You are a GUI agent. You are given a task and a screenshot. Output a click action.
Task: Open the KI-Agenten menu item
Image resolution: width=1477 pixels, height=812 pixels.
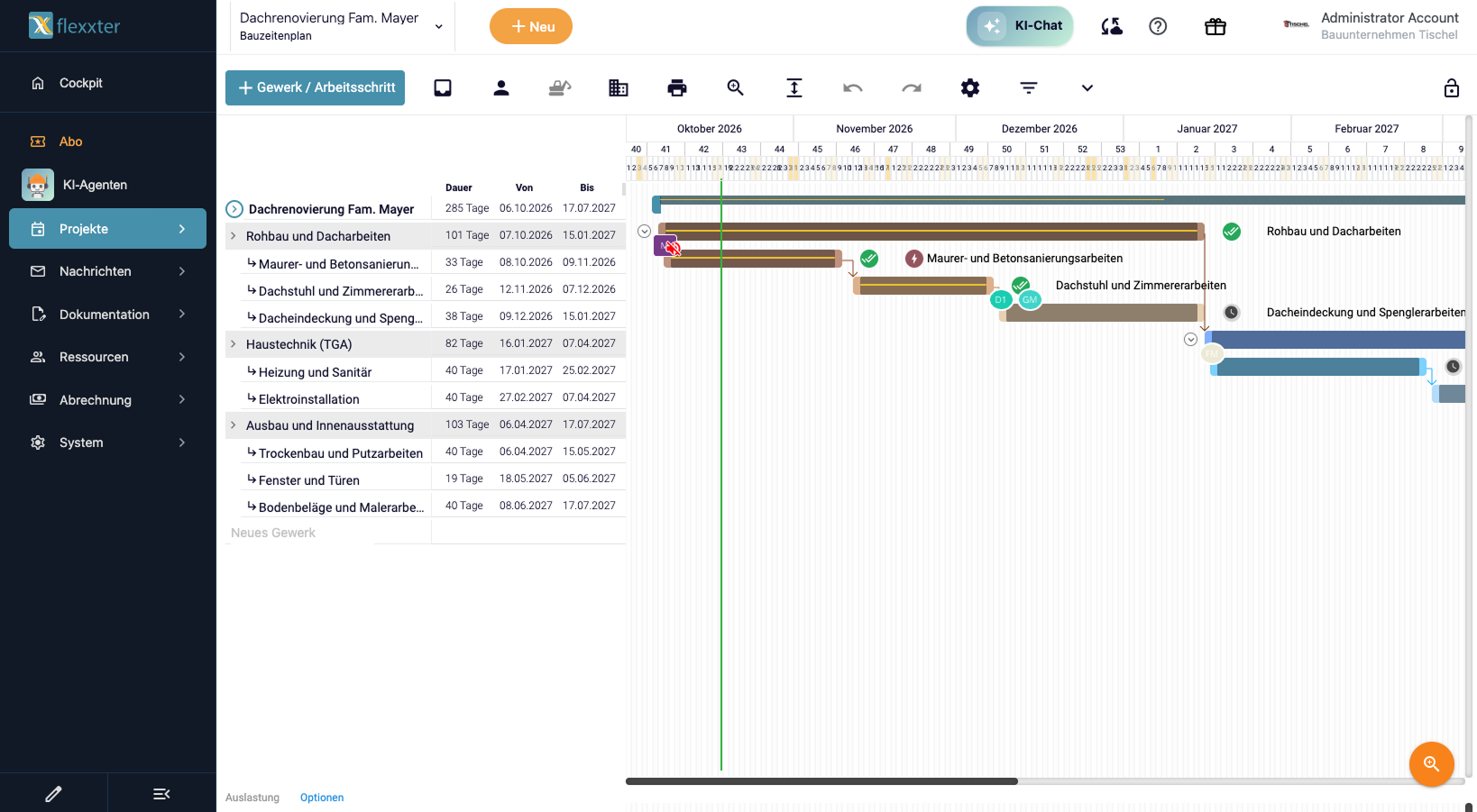[107, 185]
